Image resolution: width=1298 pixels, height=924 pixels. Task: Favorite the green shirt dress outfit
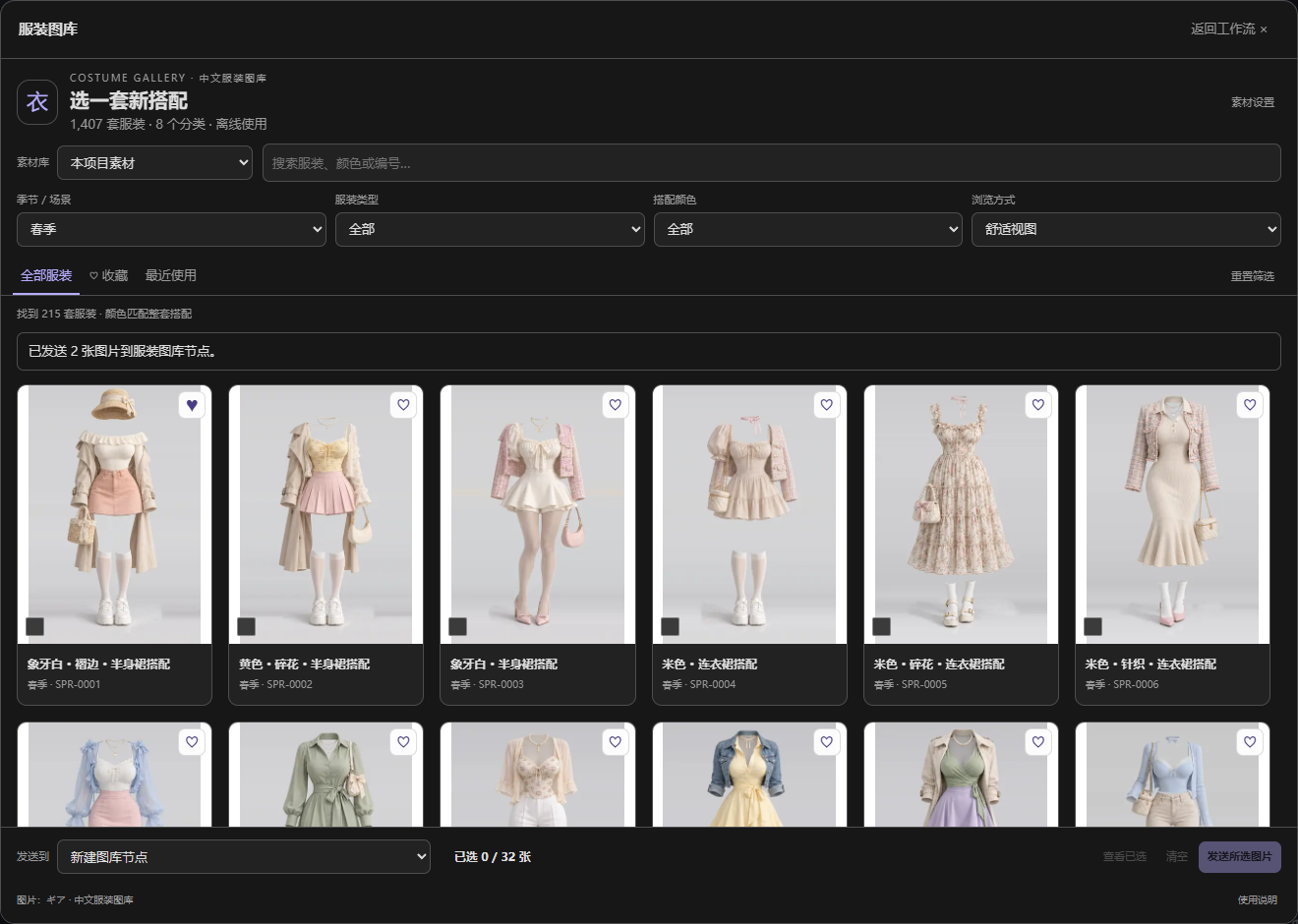click(x=403, y=742)
